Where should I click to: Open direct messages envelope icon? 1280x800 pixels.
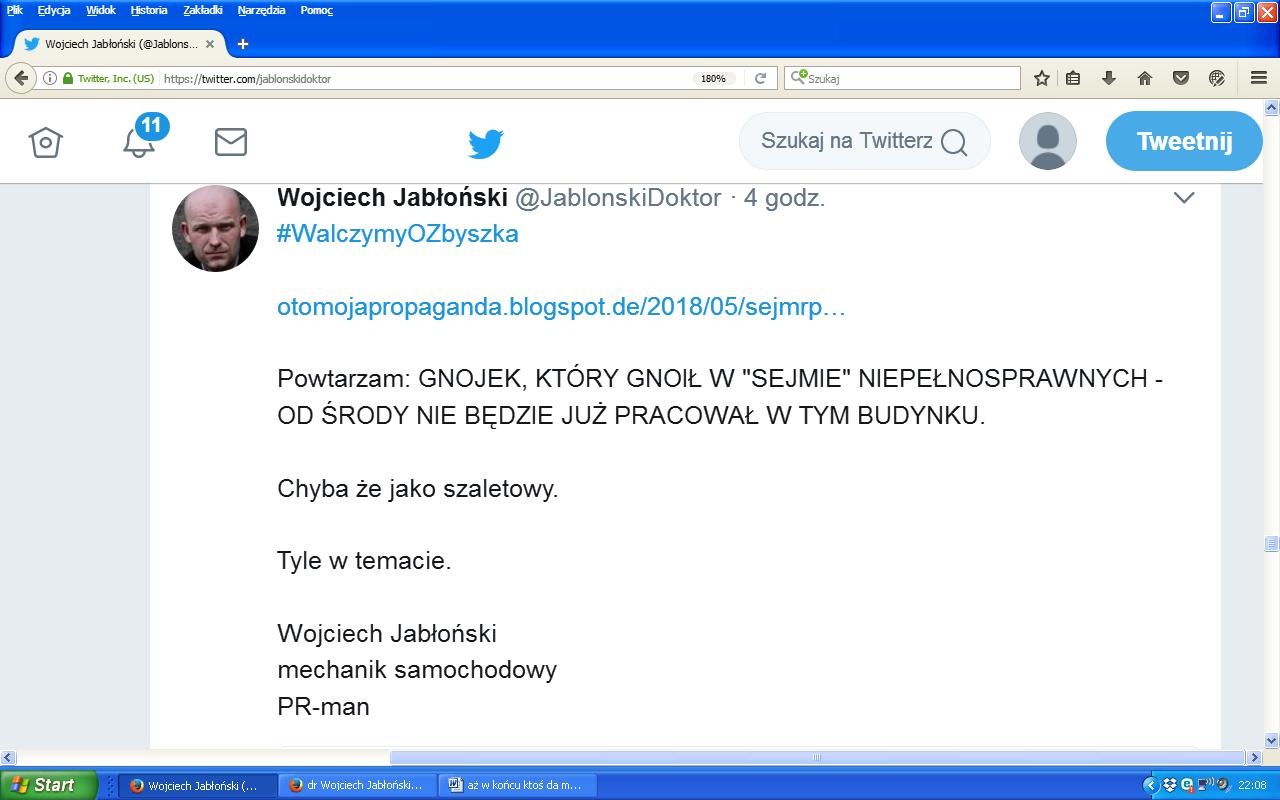click(x=231, y=142)
